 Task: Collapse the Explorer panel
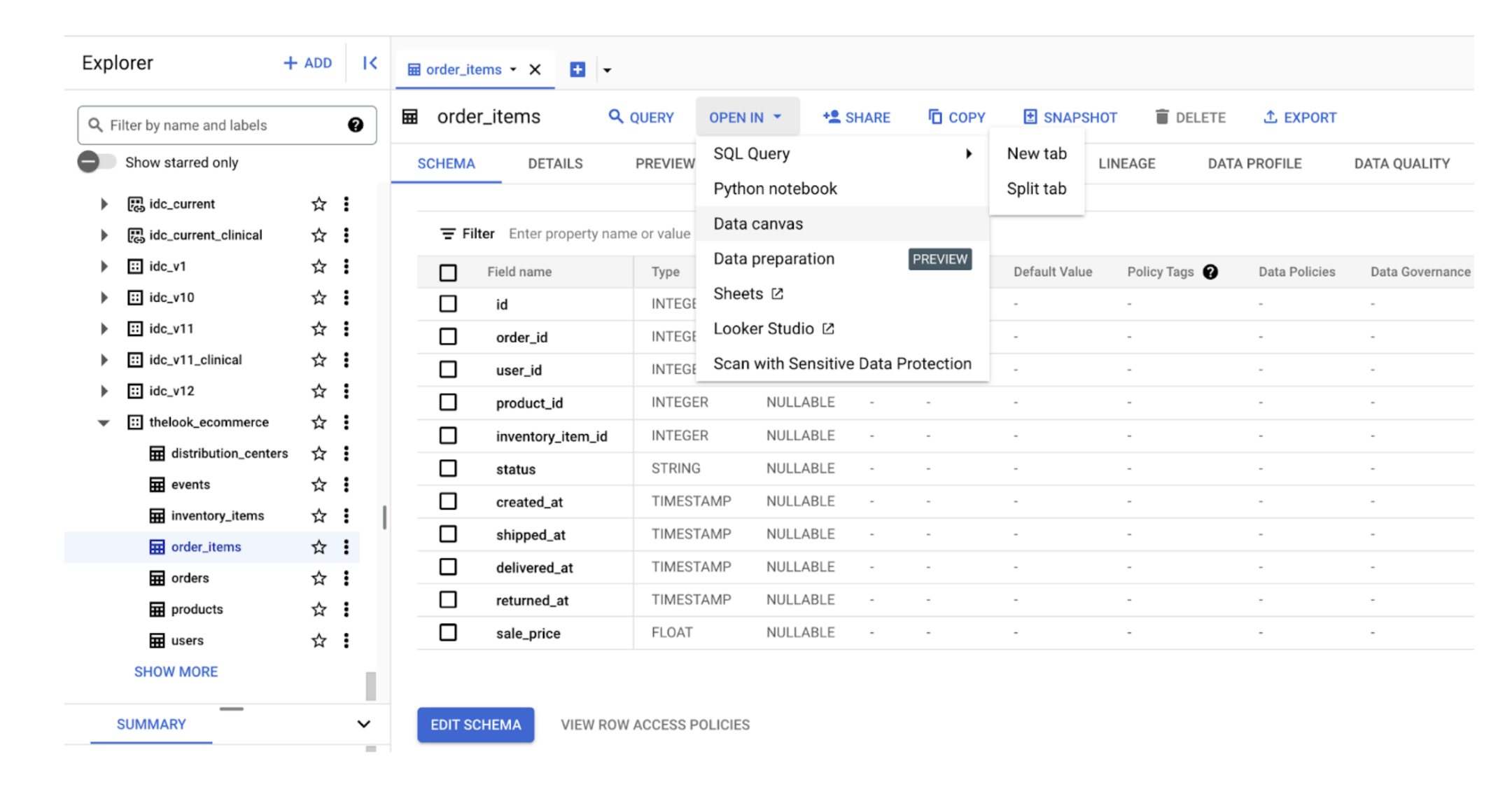click(x=370, y=63)
